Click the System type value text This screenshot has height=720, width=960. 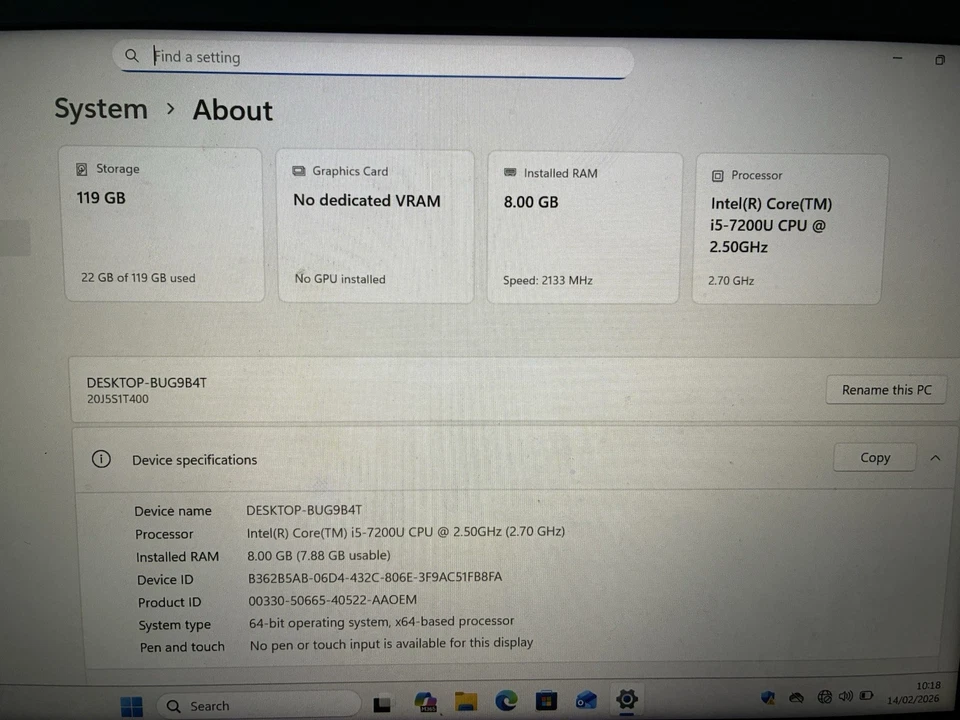coord(381,622)
